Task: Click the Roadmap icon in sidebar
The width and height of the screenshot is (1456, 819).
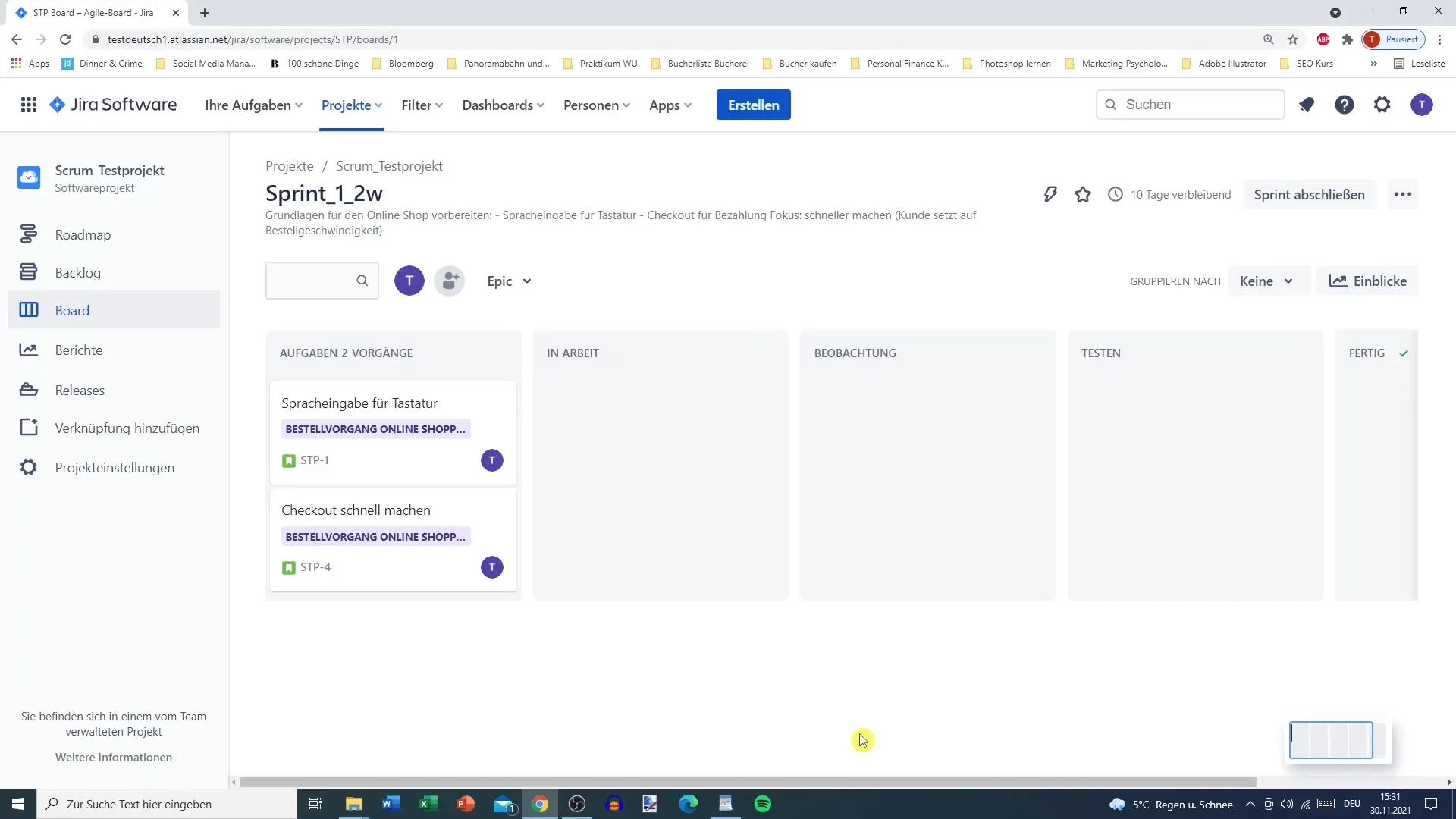Action: pyautogui.click(x=28, y=234)
